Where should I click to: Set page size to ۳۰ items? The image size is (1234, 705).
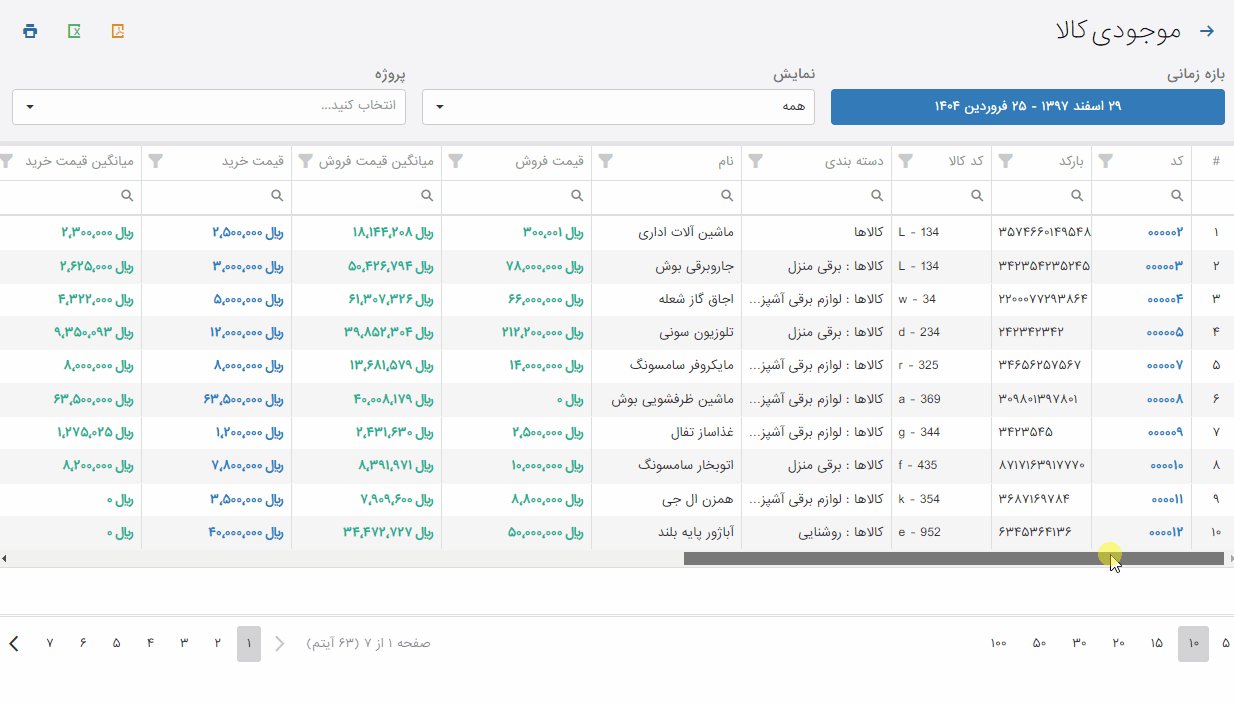[1079, 643]
